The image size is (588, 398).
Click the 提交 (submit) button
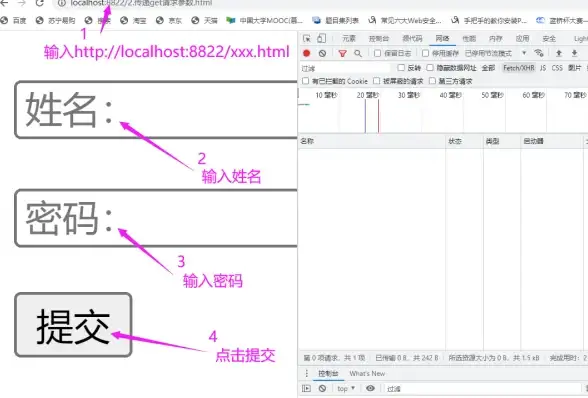point(73,325)
